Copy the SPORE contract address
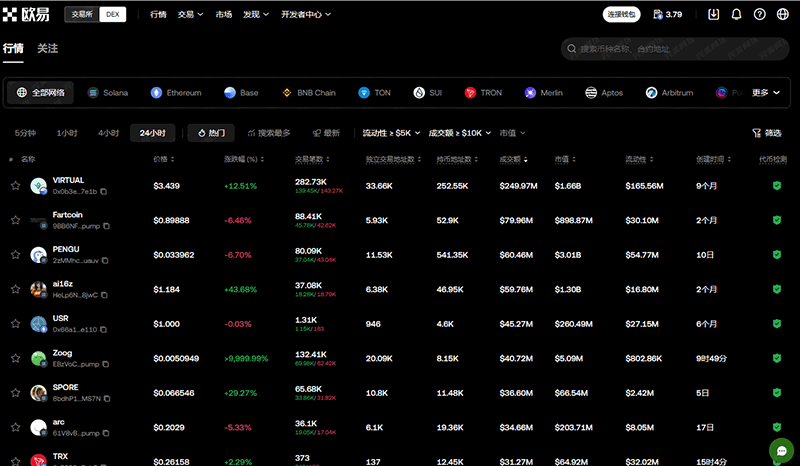 (107, 399)
